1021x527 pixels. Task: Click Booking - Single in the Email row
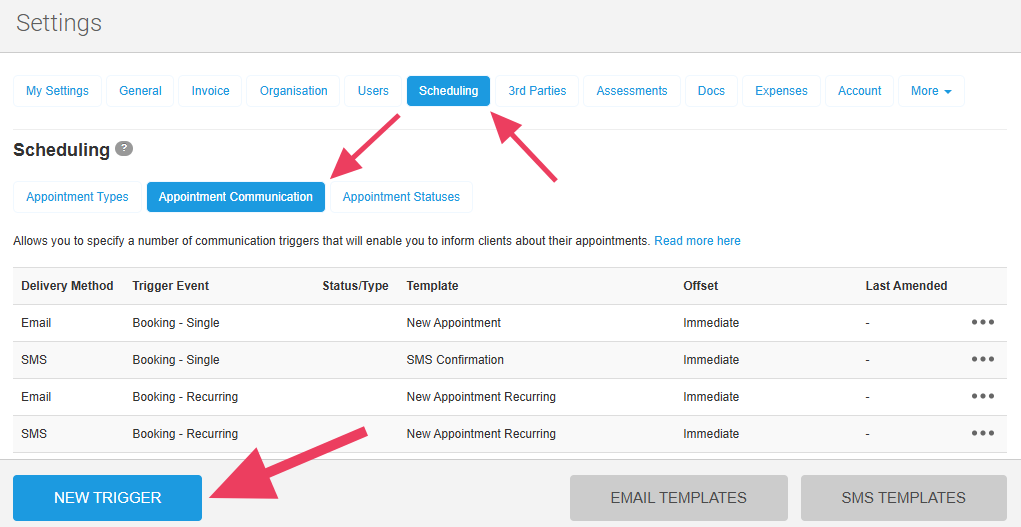point(176,322)
